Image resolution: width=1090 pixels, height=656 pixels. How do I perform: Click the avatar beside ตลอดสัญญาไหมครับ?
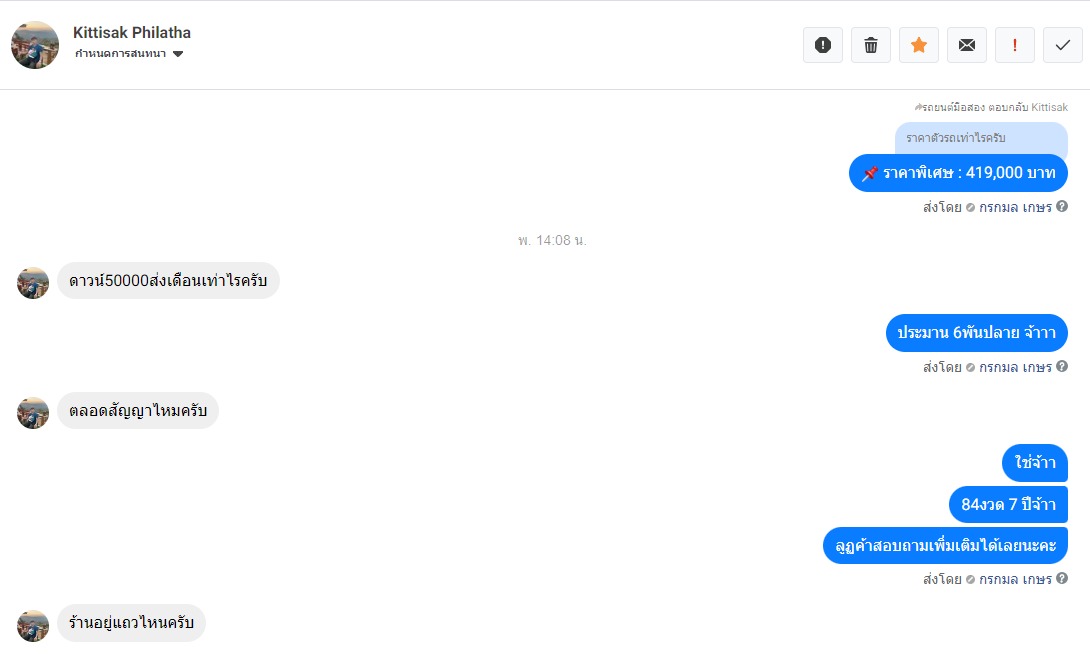[33, 412]
